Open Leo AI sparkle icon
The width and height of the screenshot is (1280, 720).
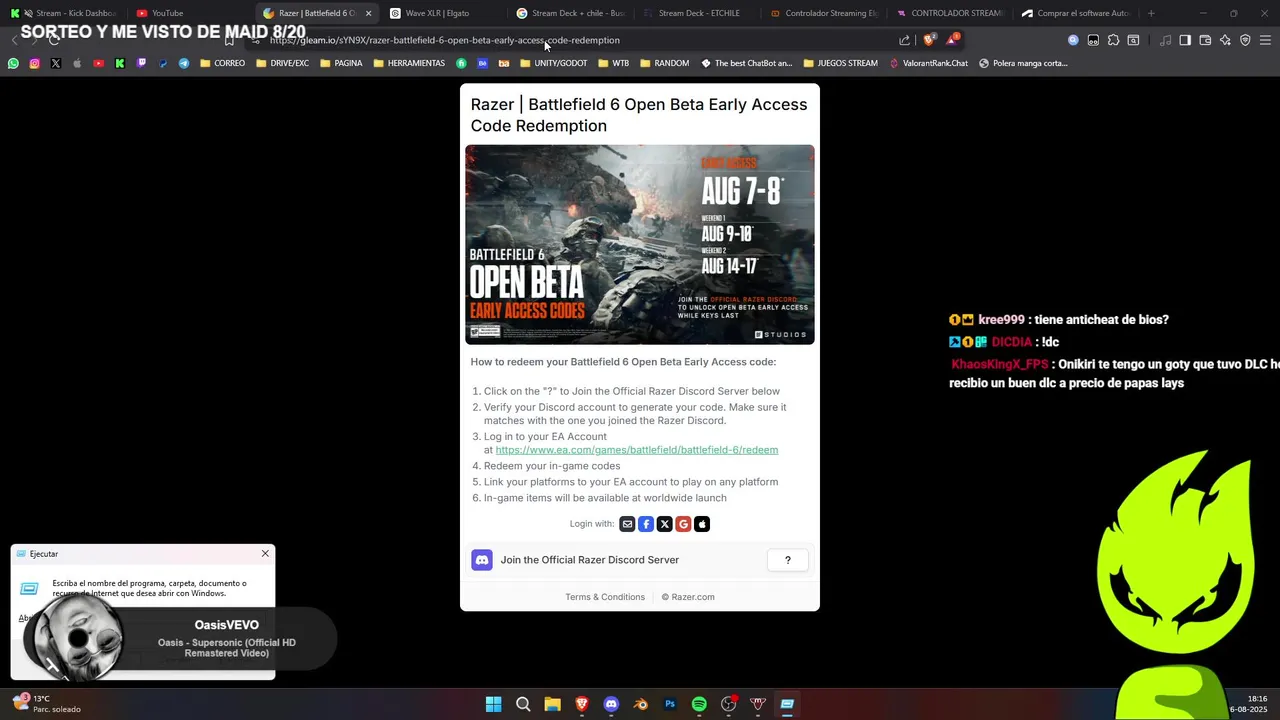coord(1225,40)
